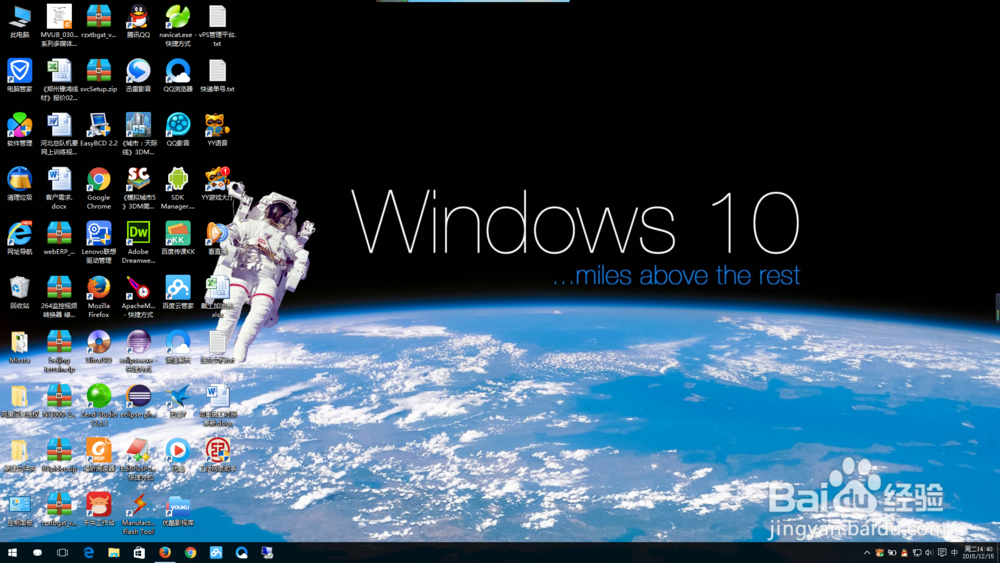
Task: Open volume control in system tray
Action: coord(929,553)
